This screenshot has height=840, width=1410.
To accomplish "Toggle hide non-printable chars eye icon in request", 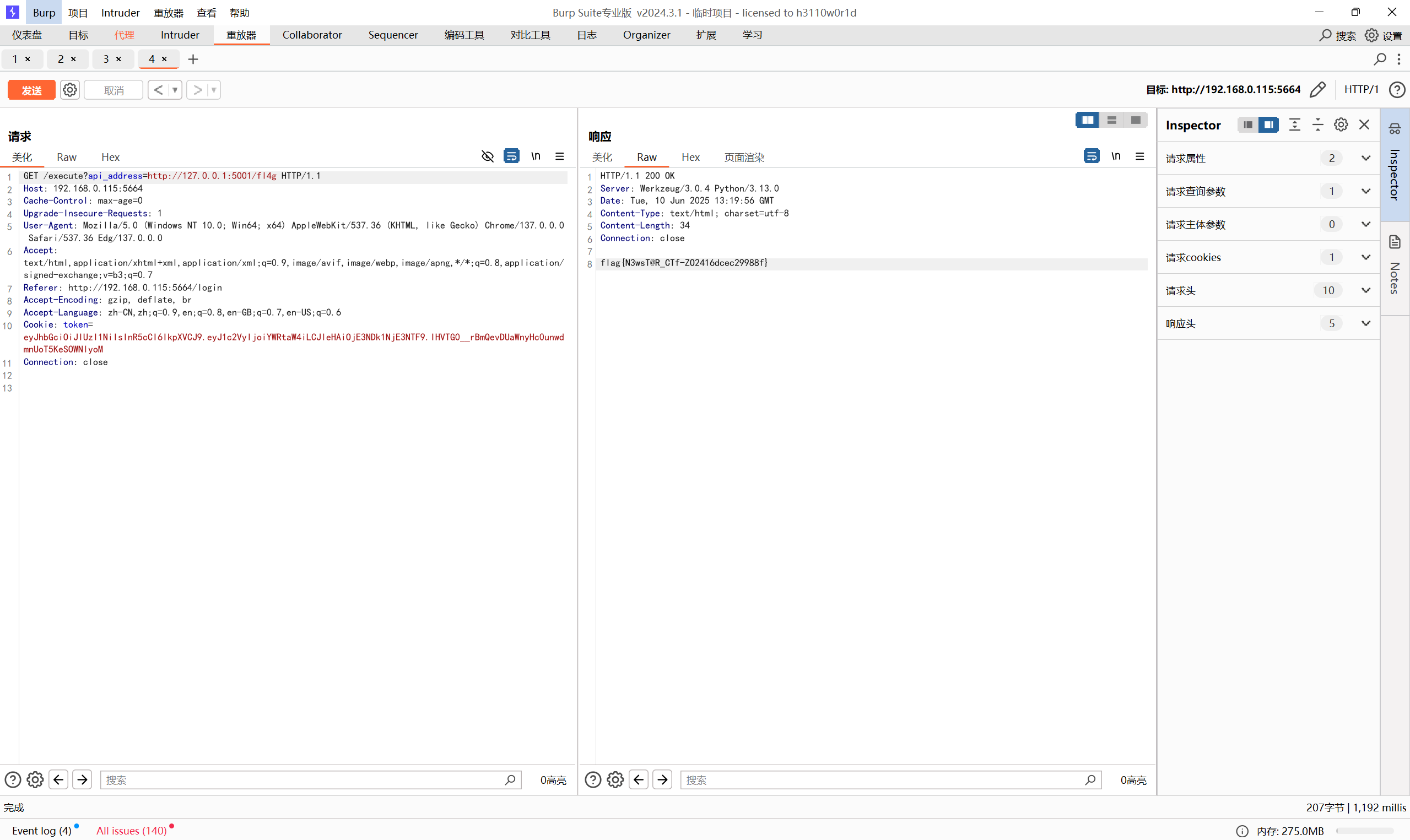I will click(488, 156).
